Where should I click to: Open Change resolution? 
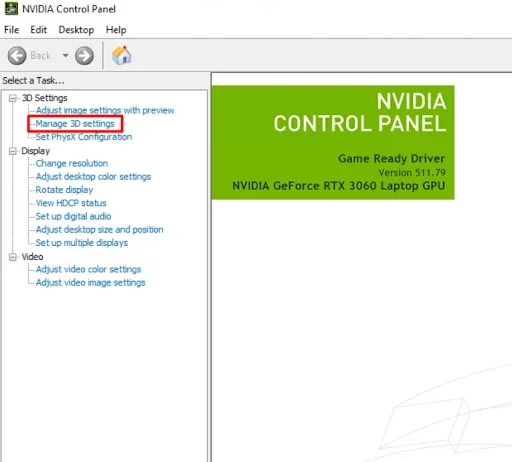[x=72, y=163]
